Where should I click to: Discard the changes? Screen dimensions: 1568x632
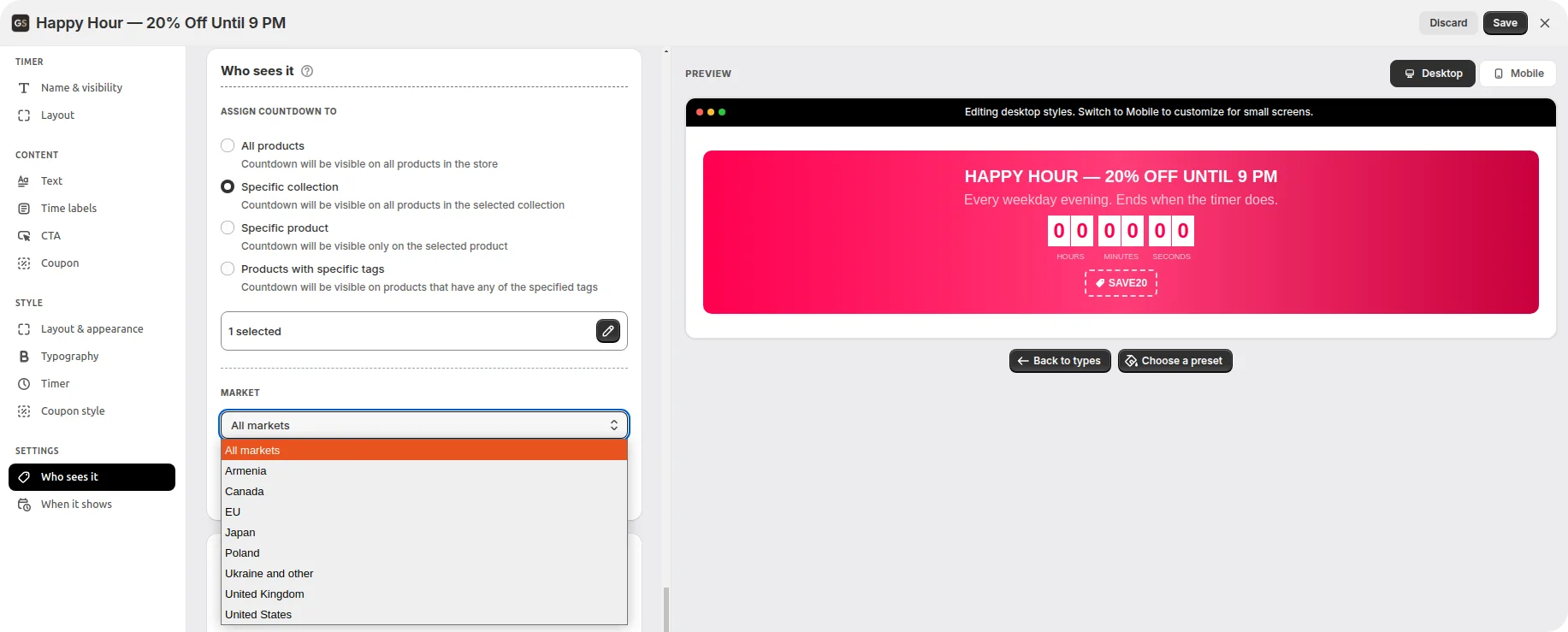click(x=1448, y=23)
